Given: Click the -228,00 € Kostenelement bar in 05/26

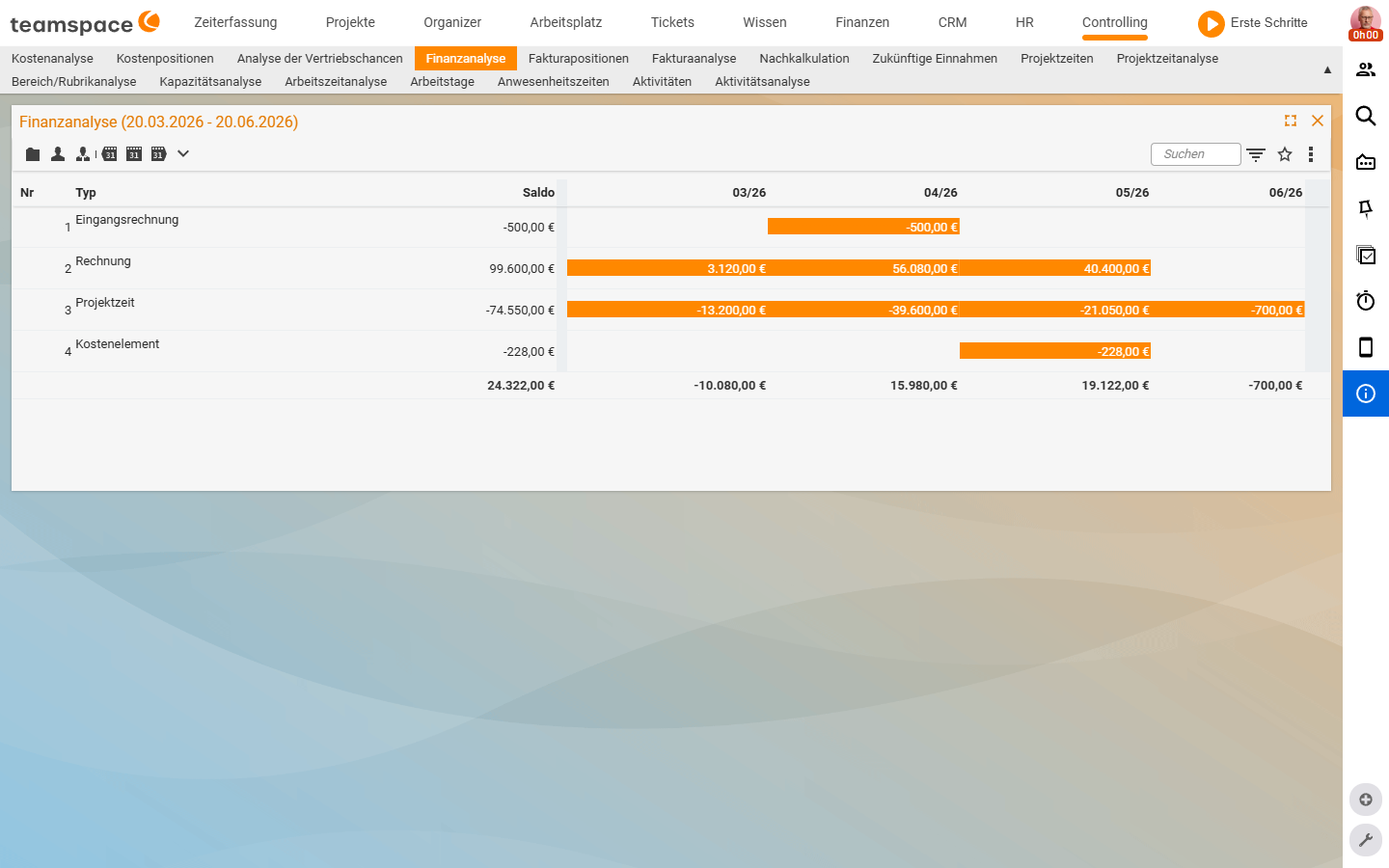Looking at the screenshot, I should 1055,351.
